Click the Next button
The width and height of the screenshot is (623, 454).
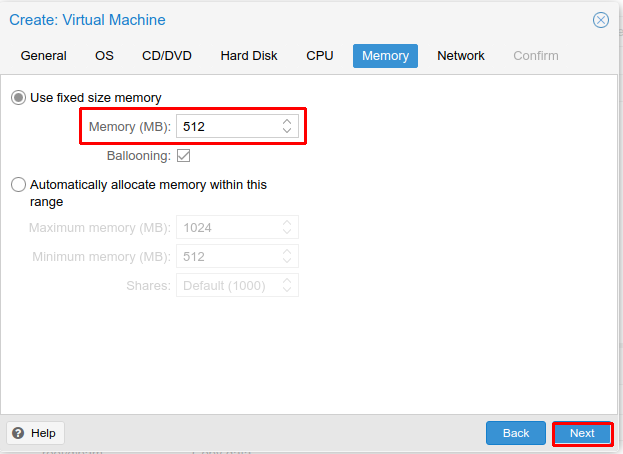[582, 433]
